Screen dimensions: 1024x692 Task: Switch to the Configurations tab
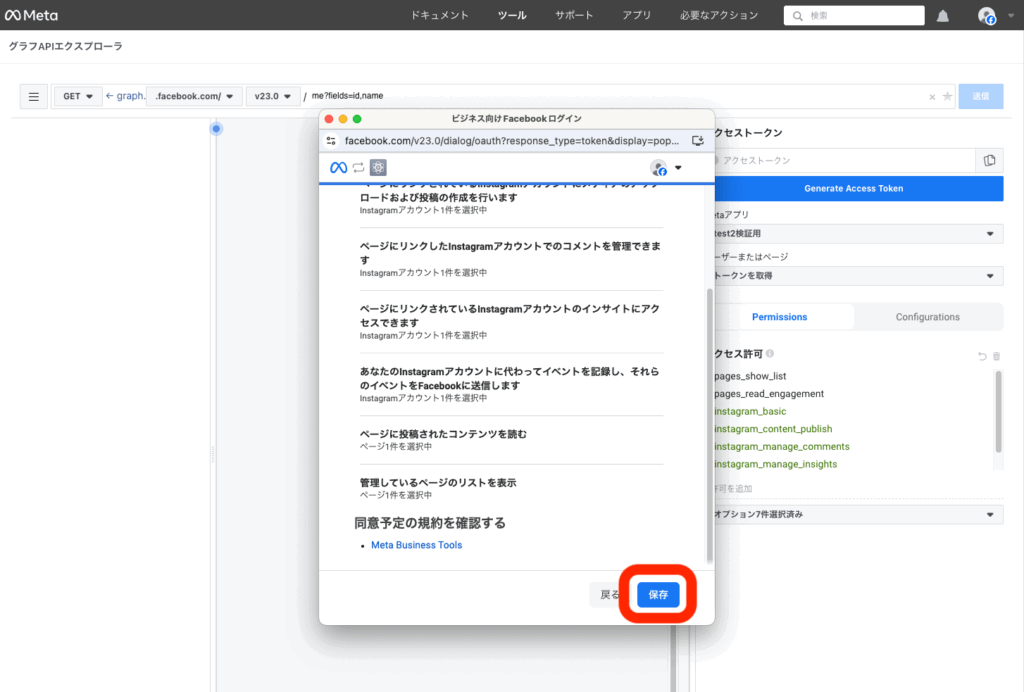(927, 317)
